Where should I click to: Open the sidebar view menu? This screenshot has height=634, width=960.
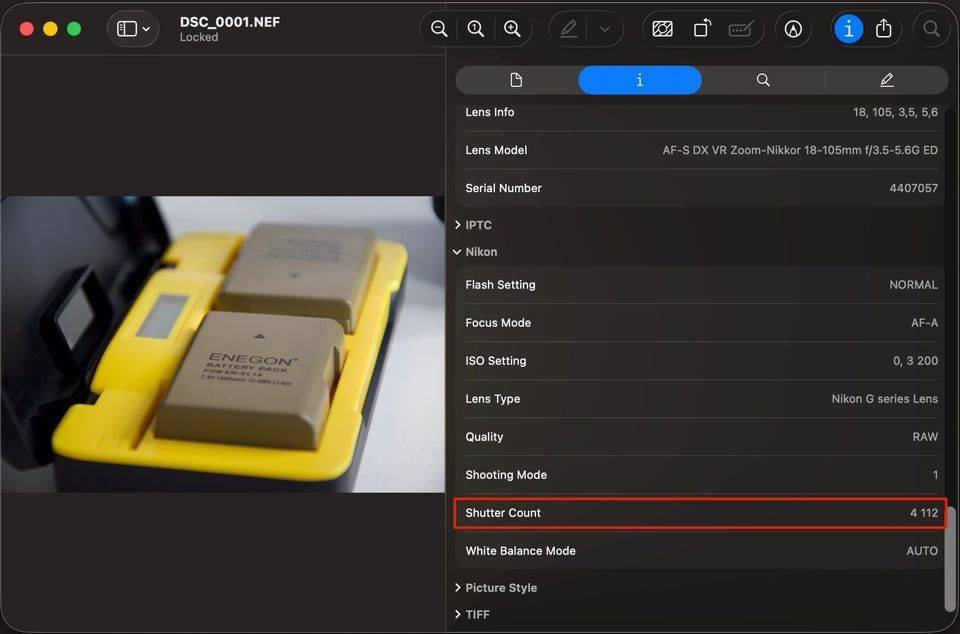(x=133, y=29)
